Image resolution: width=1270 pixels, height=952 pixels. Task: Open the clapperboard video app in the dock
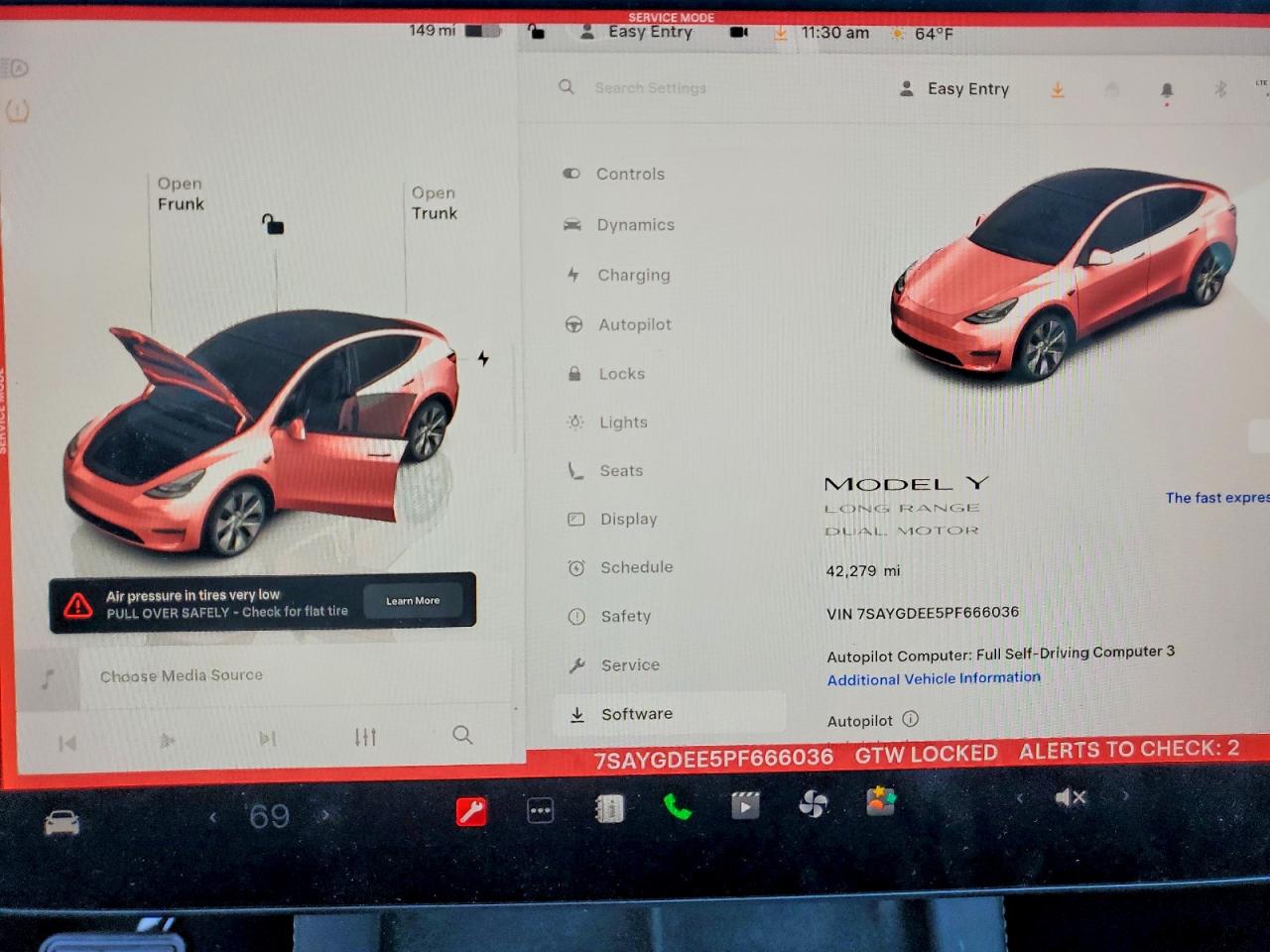(x=745, y=805)
